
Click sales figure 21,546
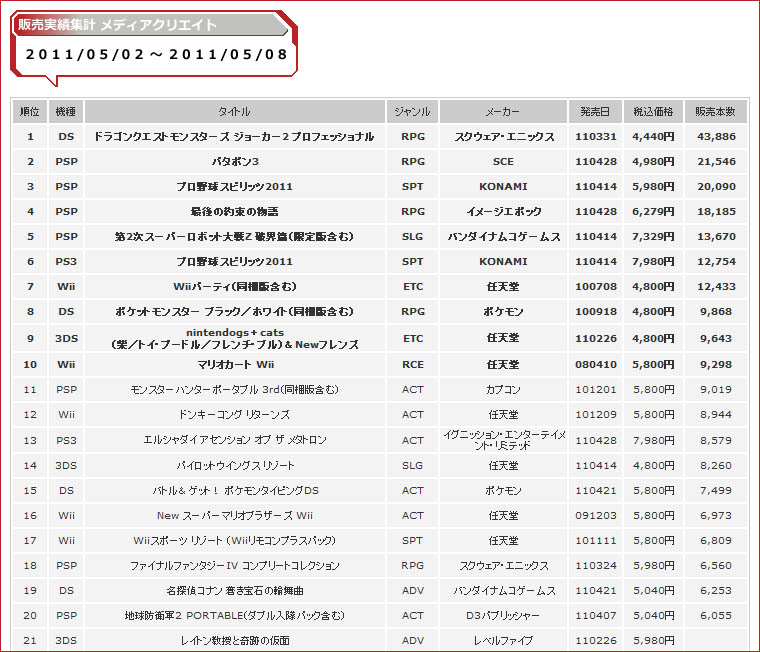tap(716, 162)
